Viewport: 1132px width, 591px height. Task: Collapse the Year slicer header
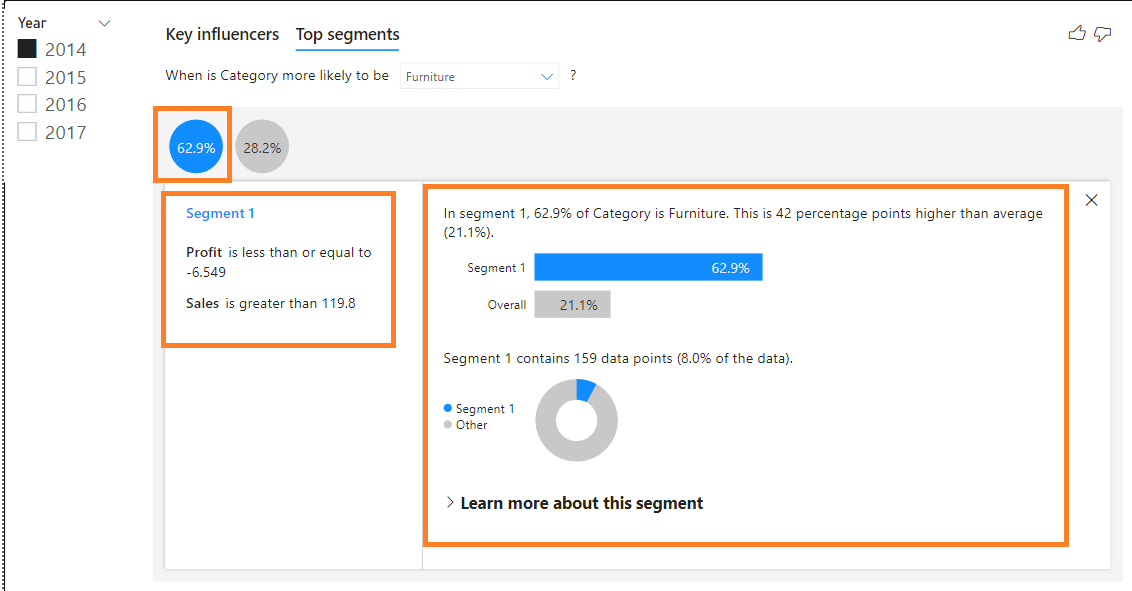[104, 21]
